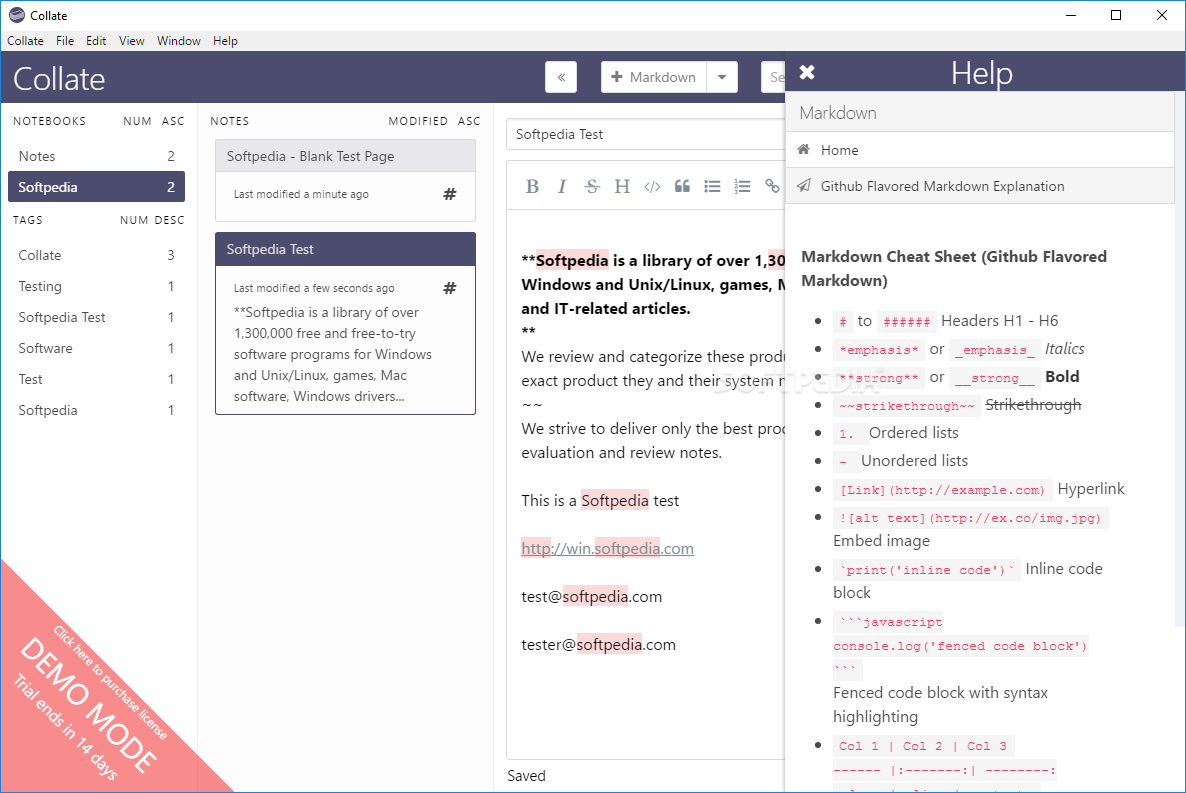Toggle notes ASC sort order

[469, 121]
